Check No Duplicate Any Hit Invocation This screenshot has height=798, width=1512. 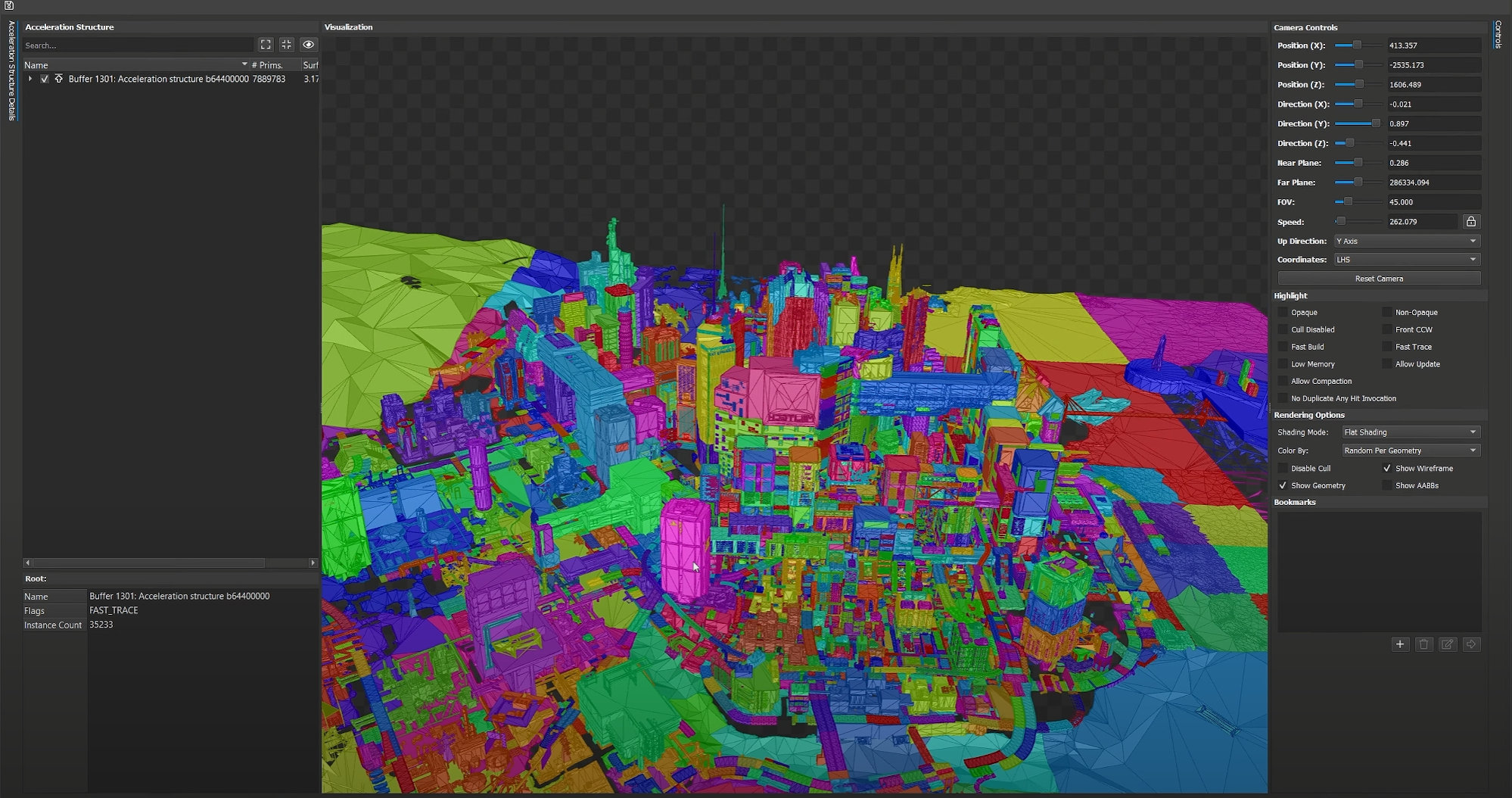point(1283,398)
